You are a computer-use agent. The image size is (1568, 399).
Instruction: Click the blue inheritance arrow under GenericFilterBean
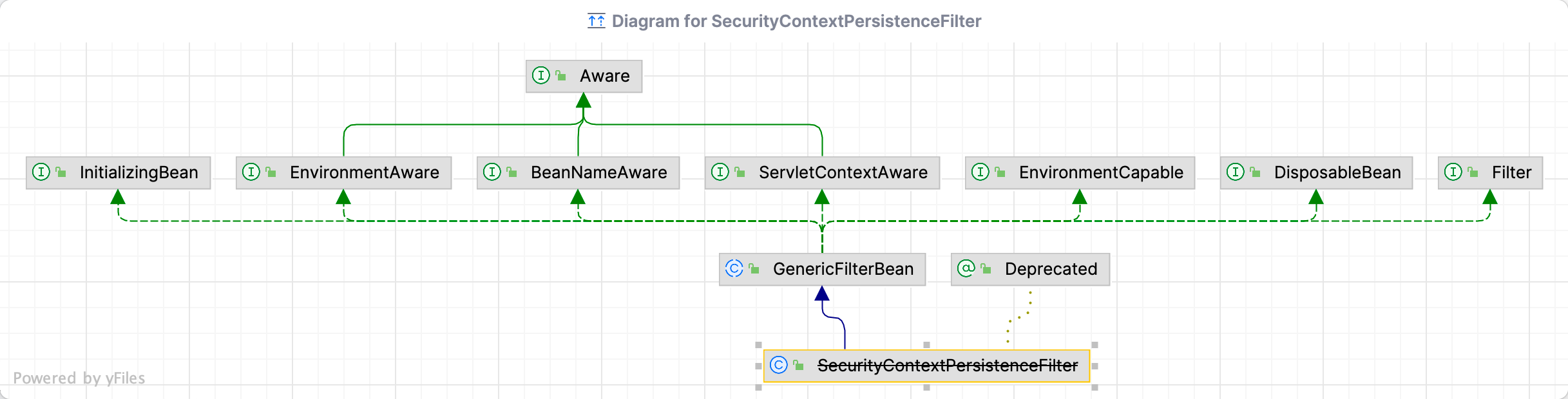[x=822, y=295]
